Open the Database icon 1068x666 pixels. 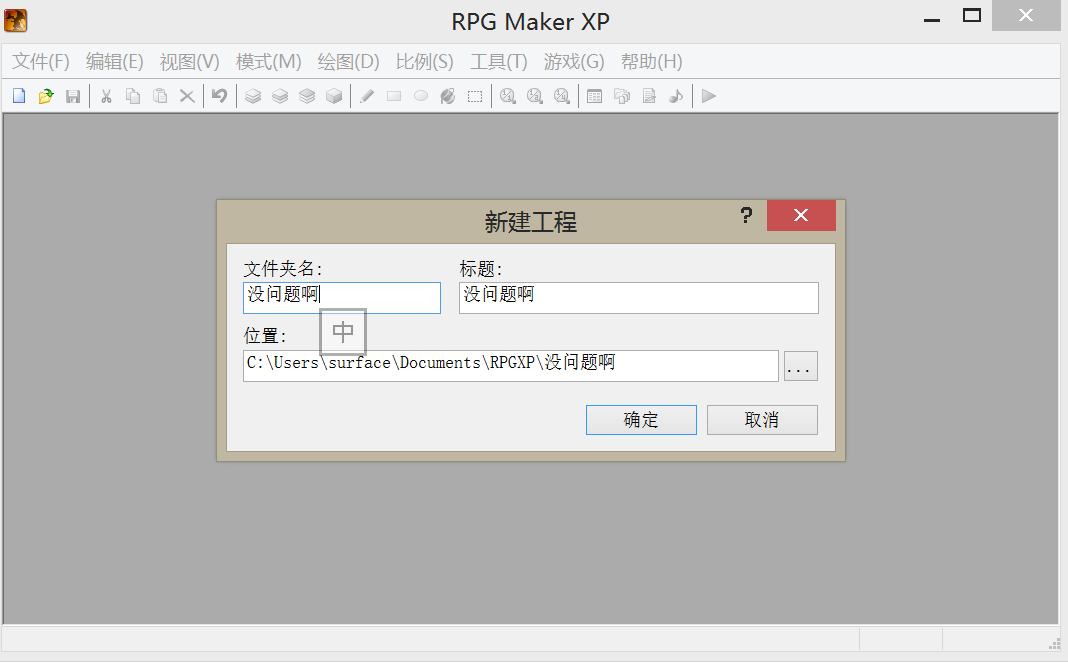pos(595,96)
